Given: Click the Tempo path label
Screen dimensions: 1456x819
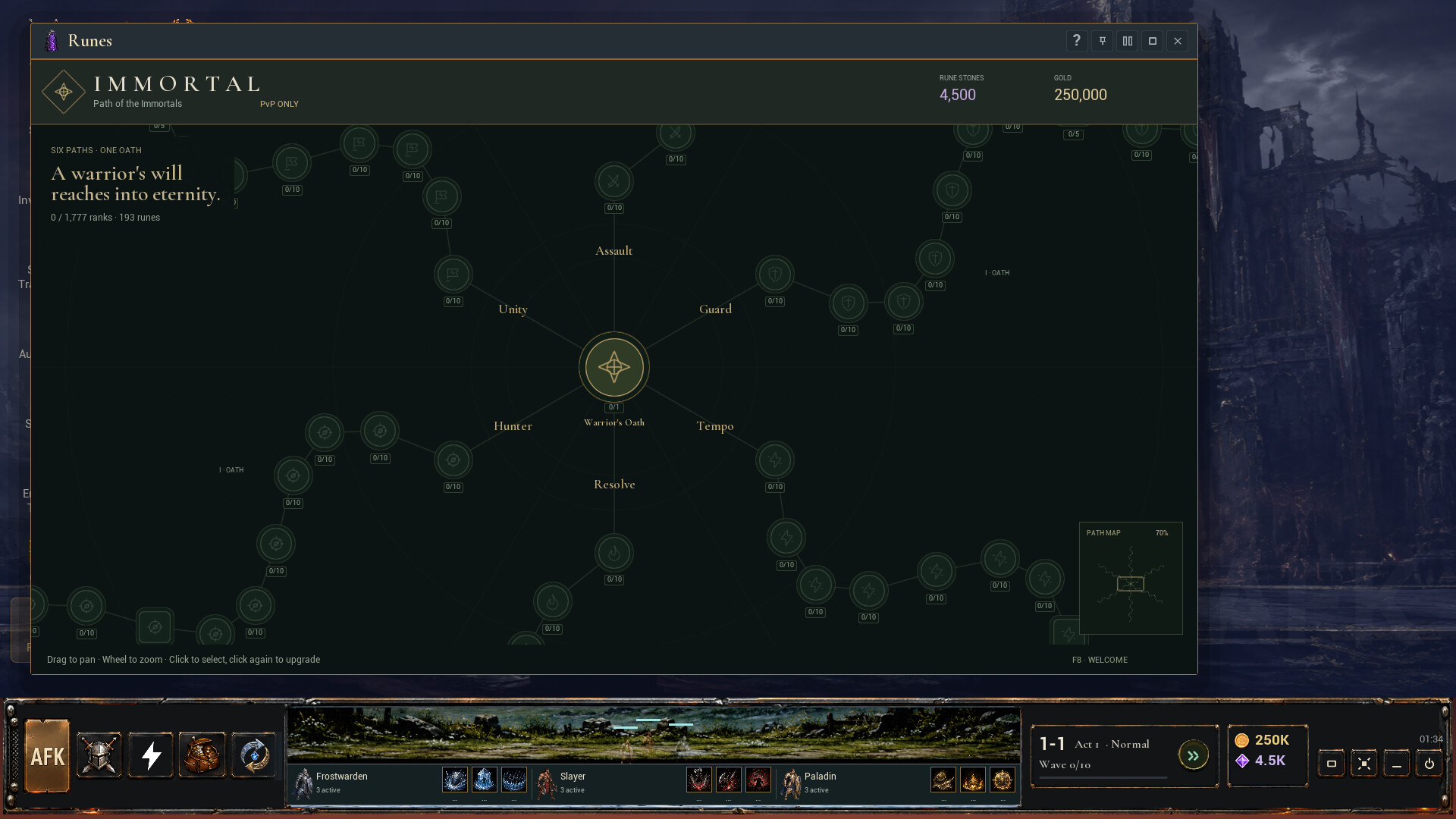Looking at the screenshot, I should click(714, 426).
